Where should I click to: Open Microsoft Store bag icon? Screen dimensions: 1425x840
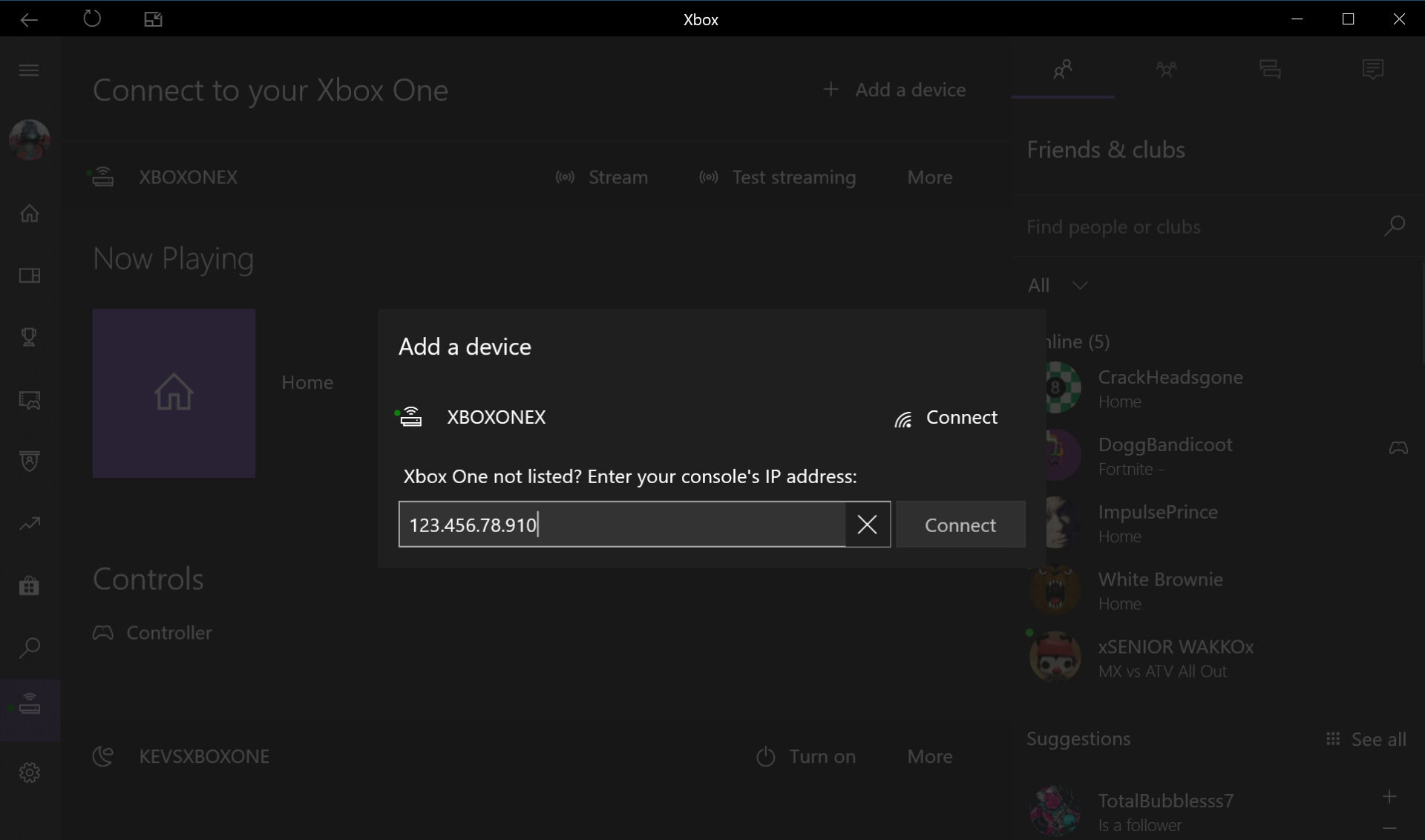click(29, 586)
